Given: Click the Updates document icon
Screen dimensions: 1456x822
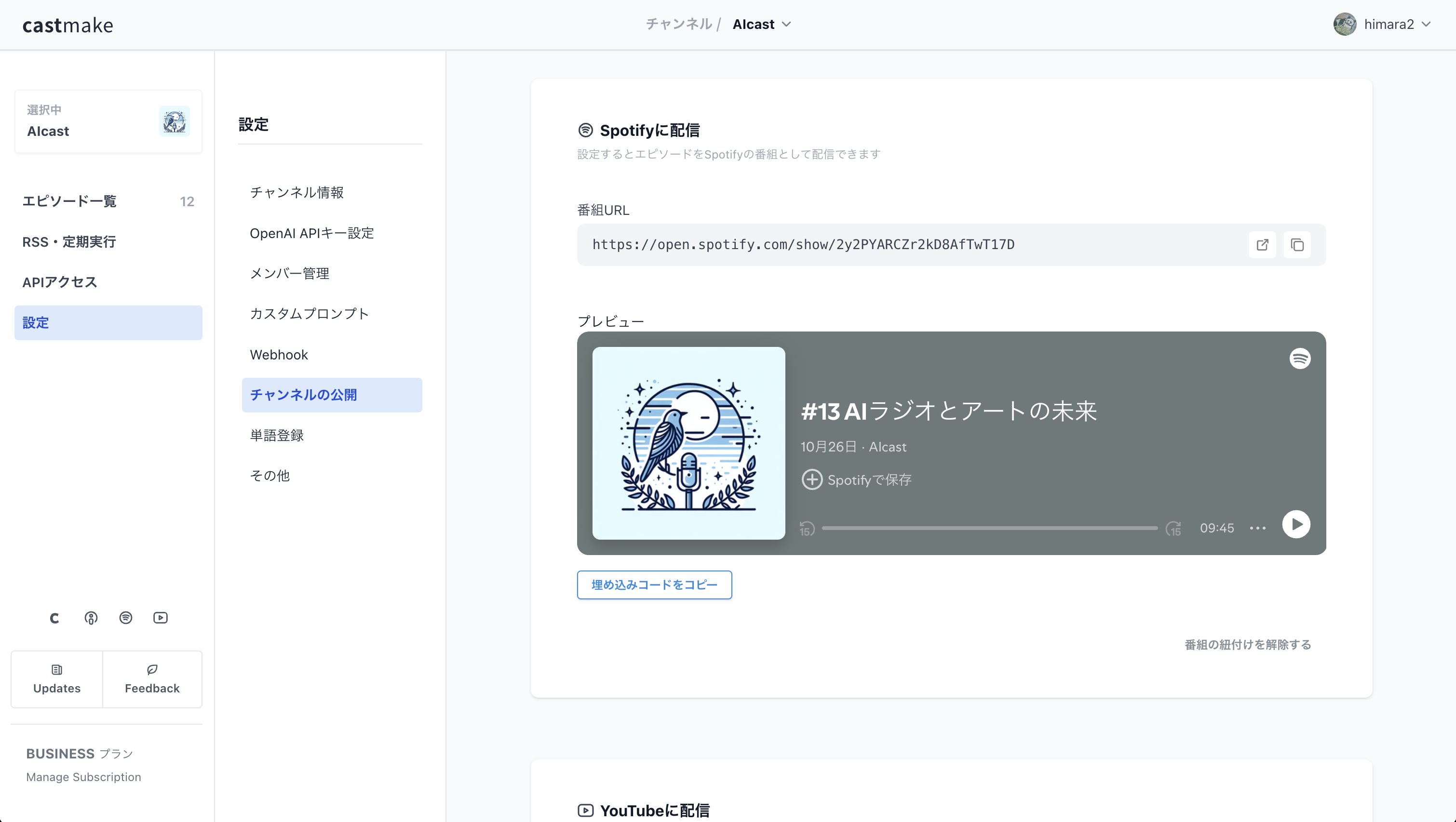Looking at the screenshot, I should point(56,669).
